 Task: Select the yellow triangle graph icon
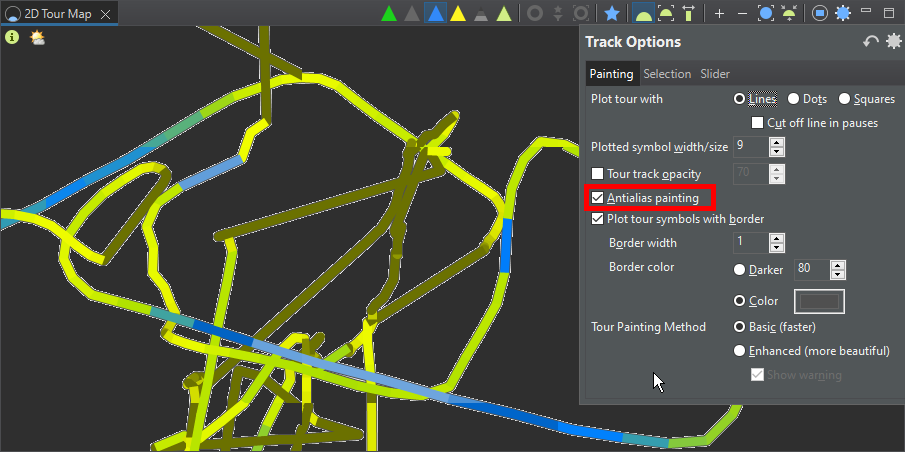coord(458,13)
